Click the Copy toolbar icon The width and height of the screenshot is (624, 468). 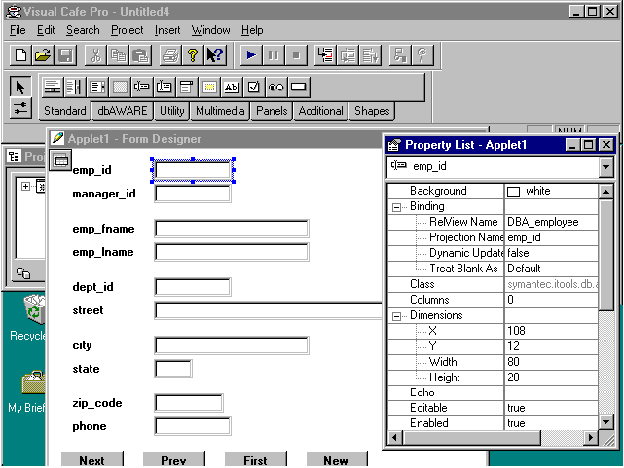tap(118, 55)
